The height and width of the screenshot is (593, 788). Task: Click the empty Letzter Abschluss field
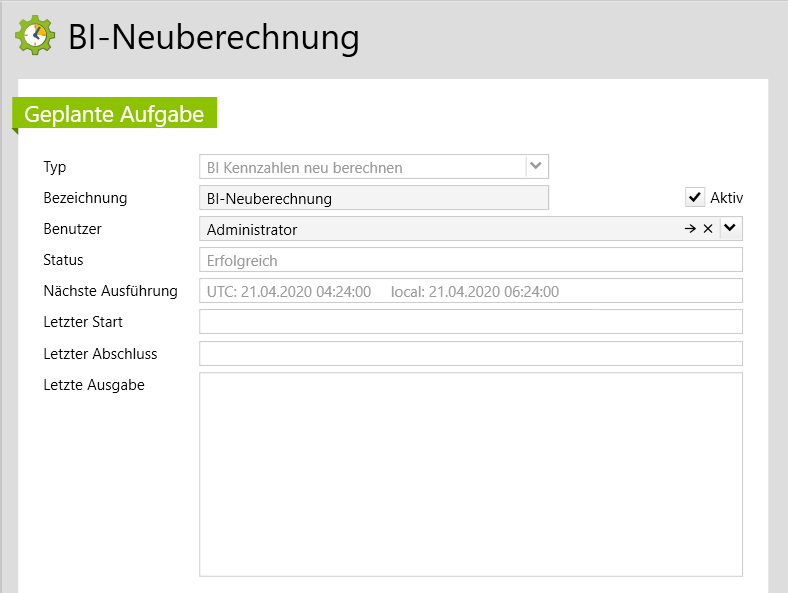(470, 354)
